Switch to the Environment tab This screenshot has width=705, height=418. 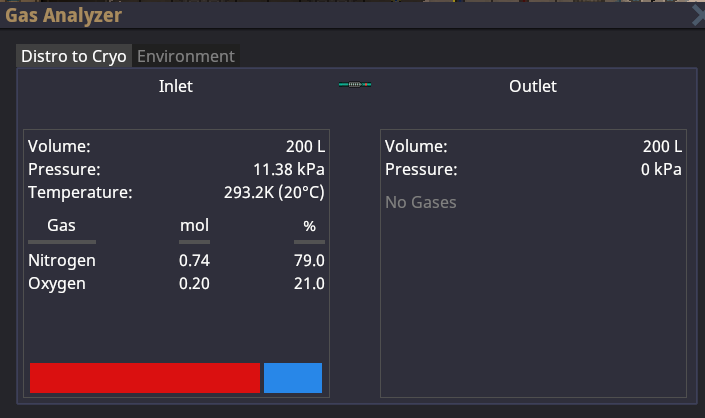186,56
